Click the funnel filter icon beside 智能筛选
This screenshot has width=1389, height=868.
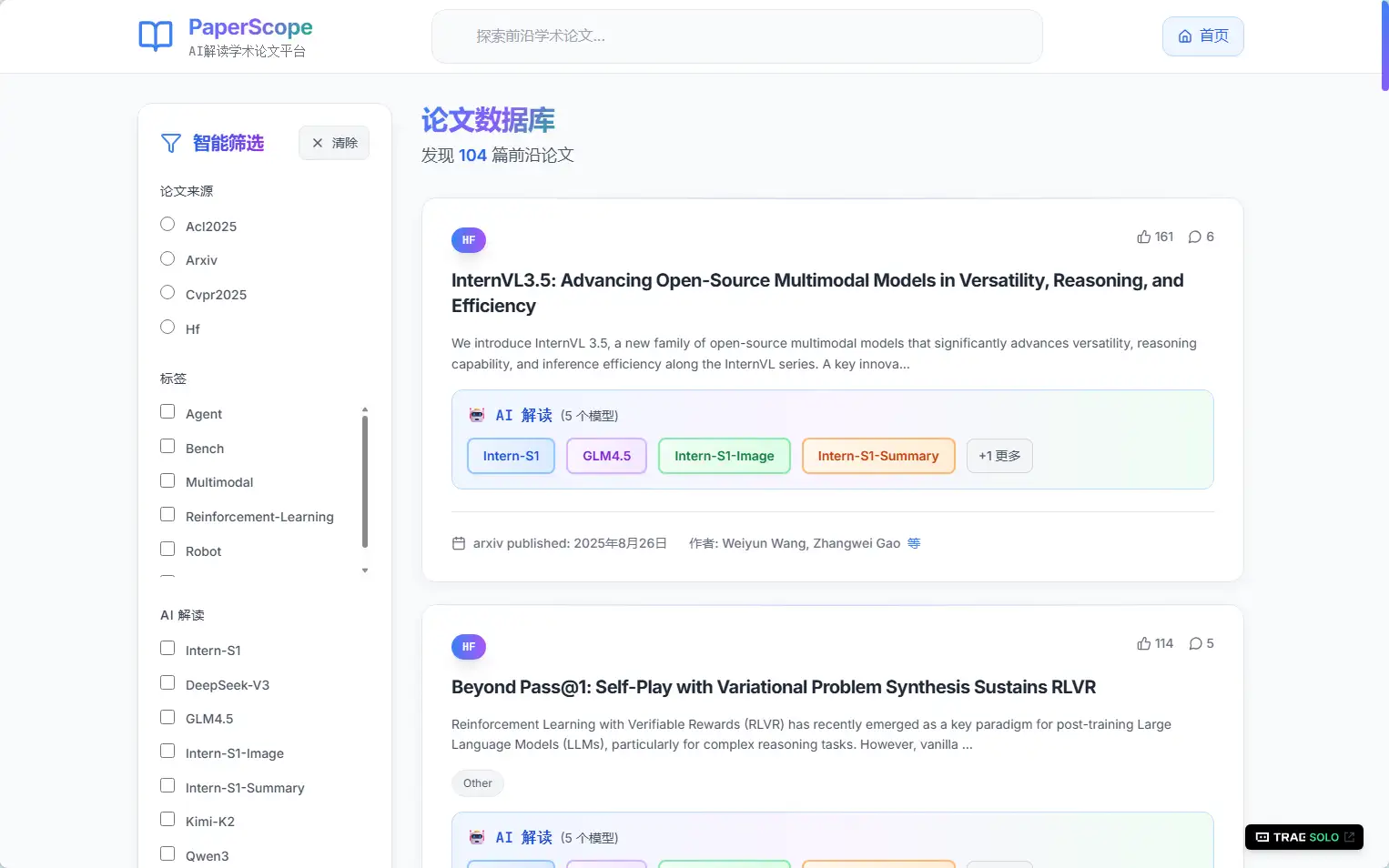point(171,143)
